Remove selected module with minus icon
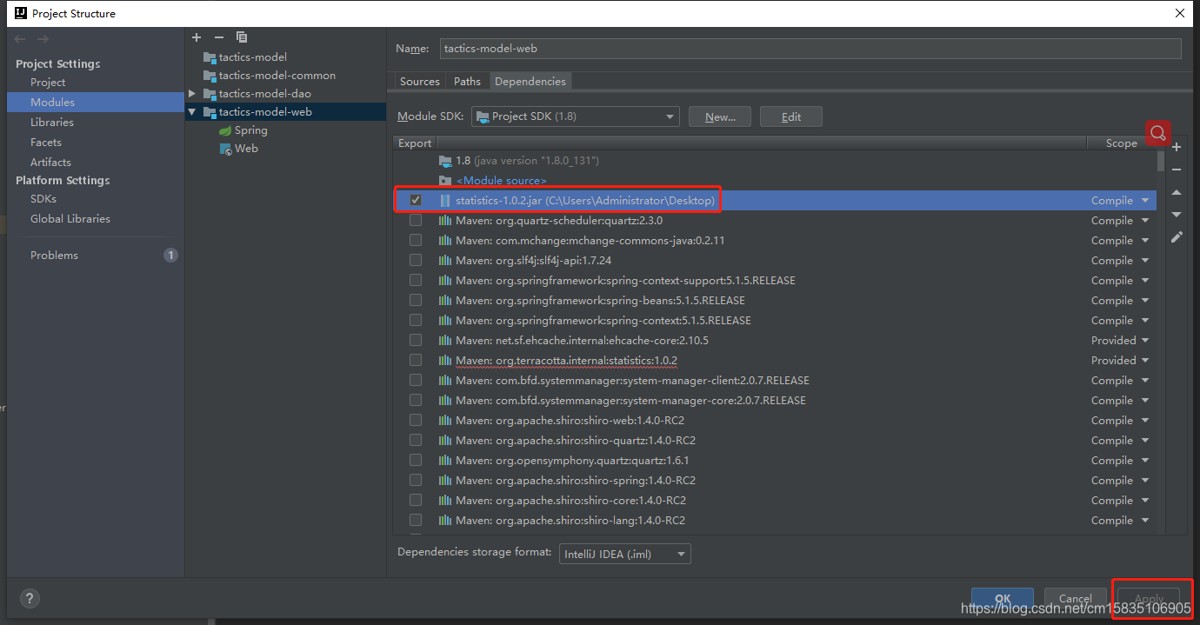1200x625 pixels. point(219,37)
